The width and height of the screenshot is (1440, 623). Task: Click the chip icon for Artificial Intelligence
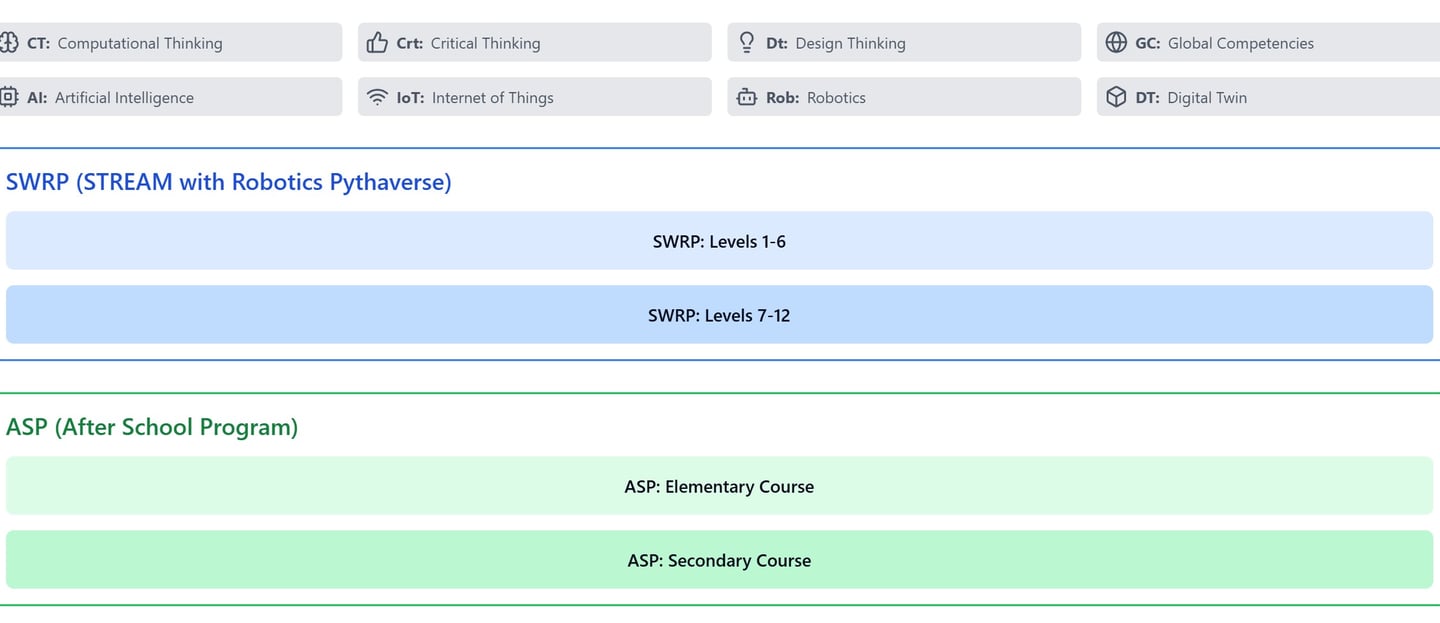pyautogui.click(x=9, y=97)
